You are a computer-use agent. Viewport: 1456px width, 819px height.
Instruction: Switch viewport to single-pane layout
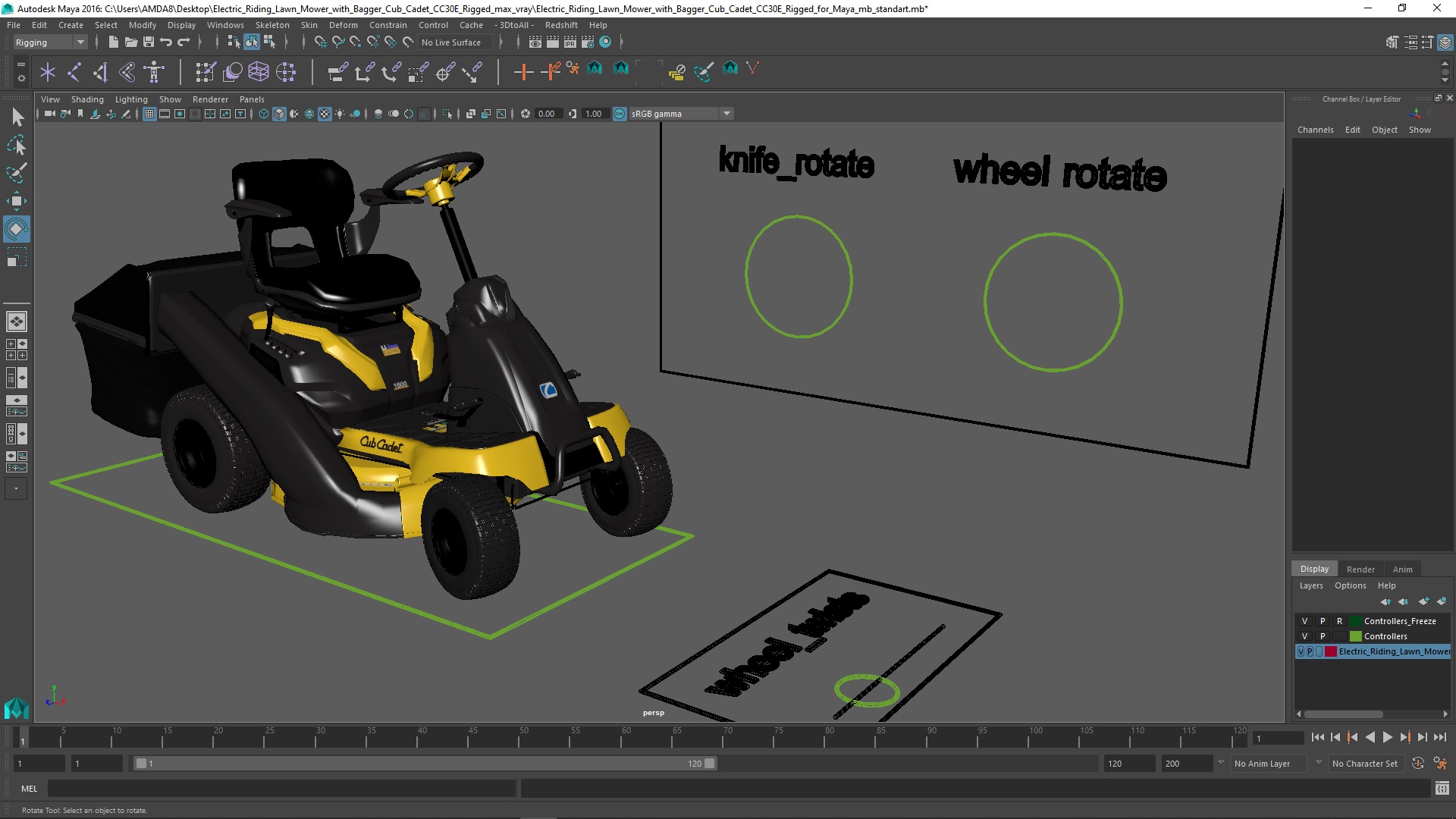click(16, 322)
